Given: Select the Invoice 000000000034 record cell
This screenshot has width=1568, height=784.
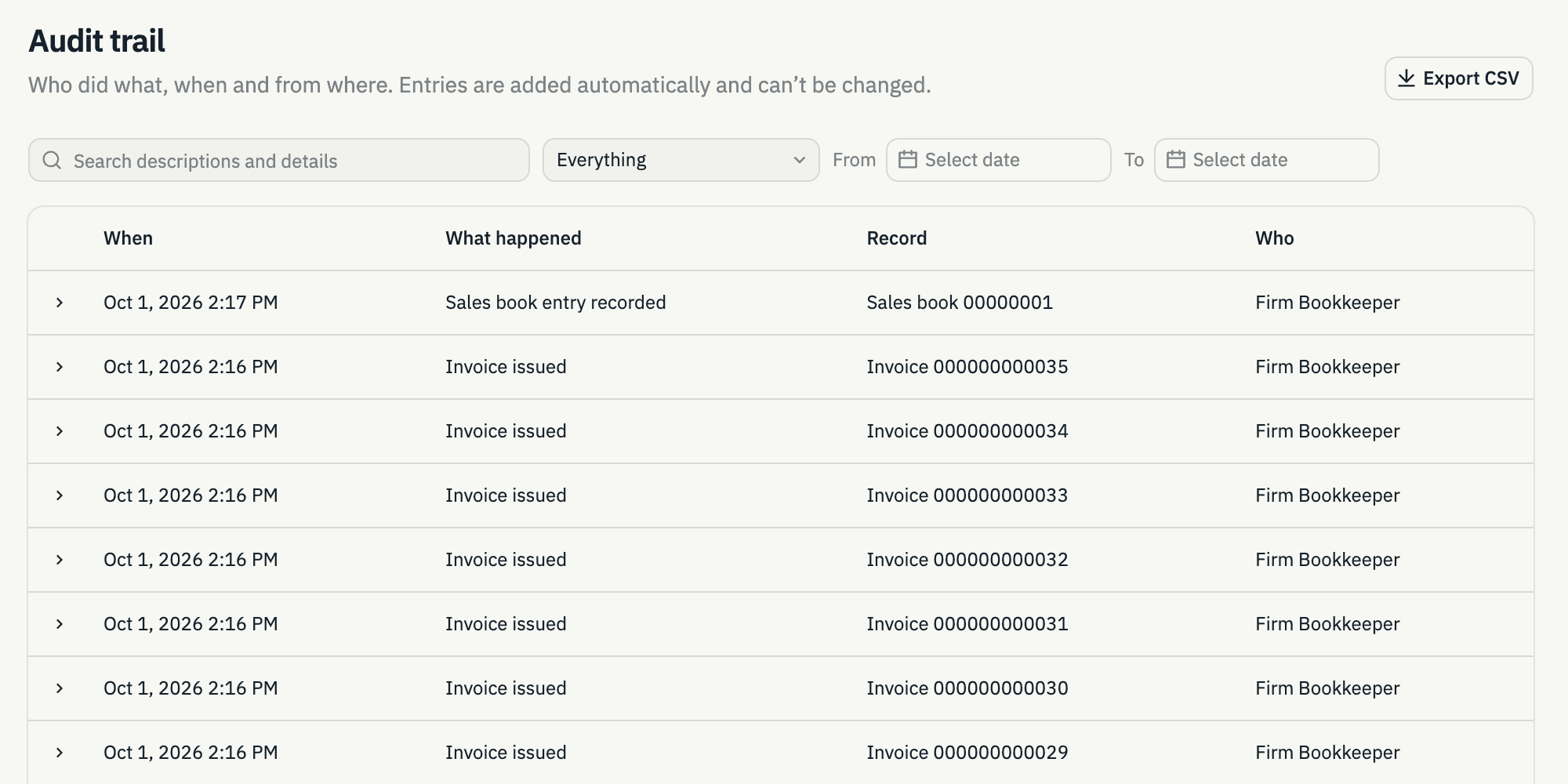Looking at the screenshot, I should pos(967,431).
